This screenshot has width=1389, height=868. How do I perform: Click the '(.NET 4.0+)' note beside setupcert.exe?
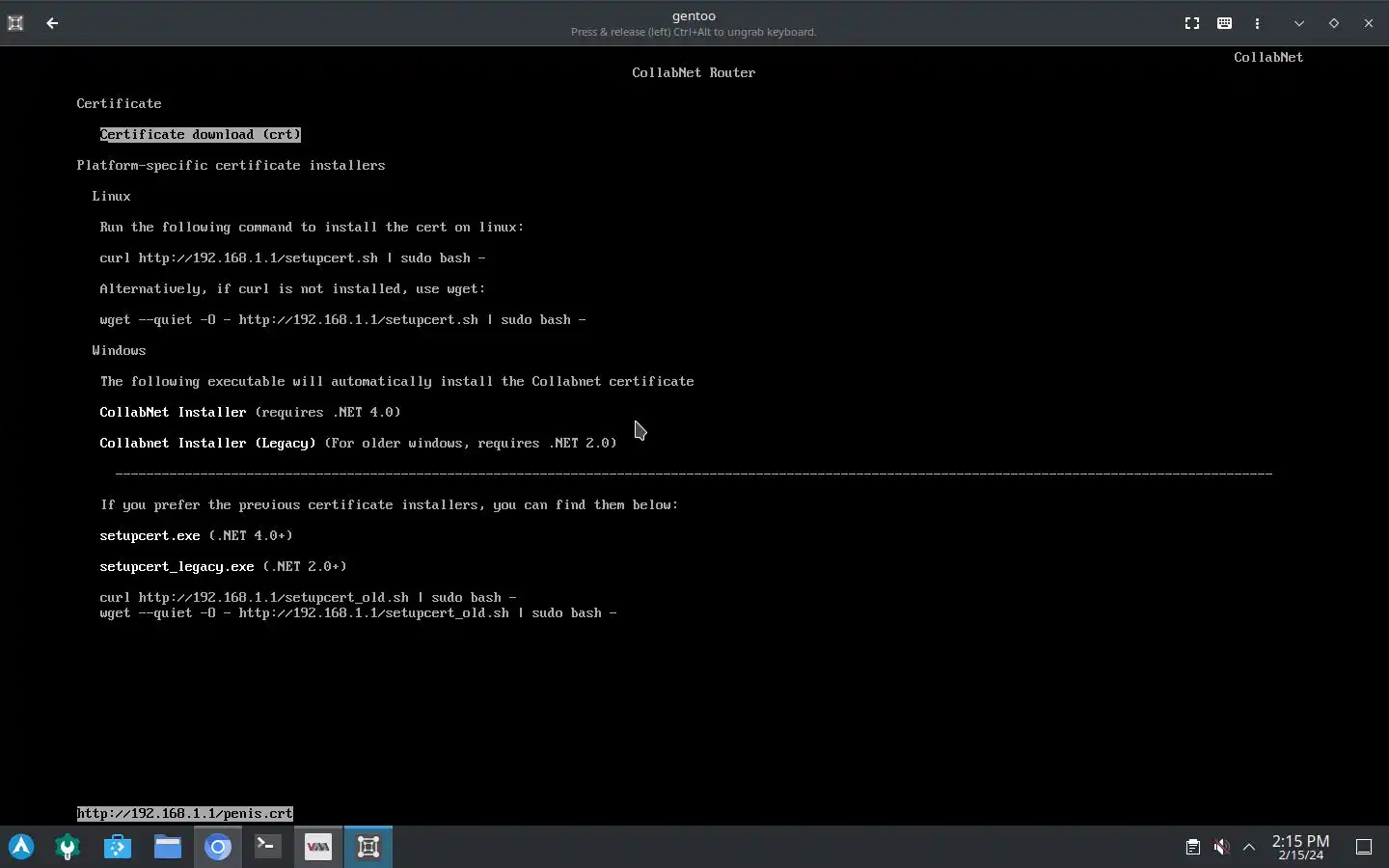[x=250, y=535]
